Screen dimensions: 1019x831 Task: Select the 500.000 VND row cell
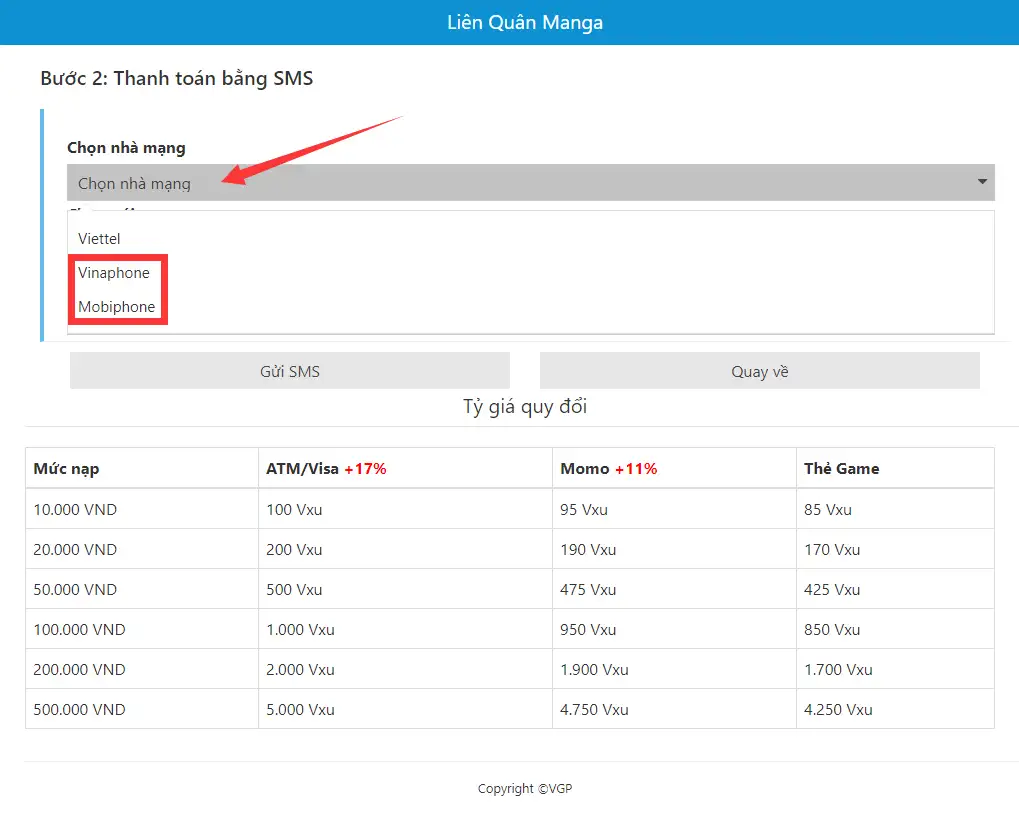point(142,709)
